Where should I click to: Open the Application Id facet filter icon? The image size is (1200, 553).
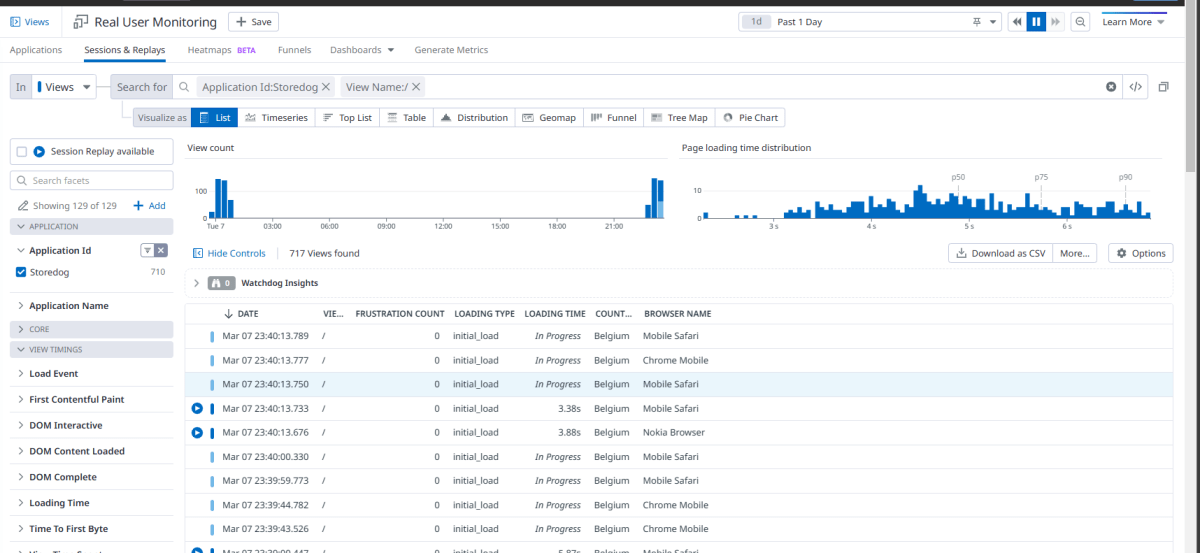coord(146,251)
